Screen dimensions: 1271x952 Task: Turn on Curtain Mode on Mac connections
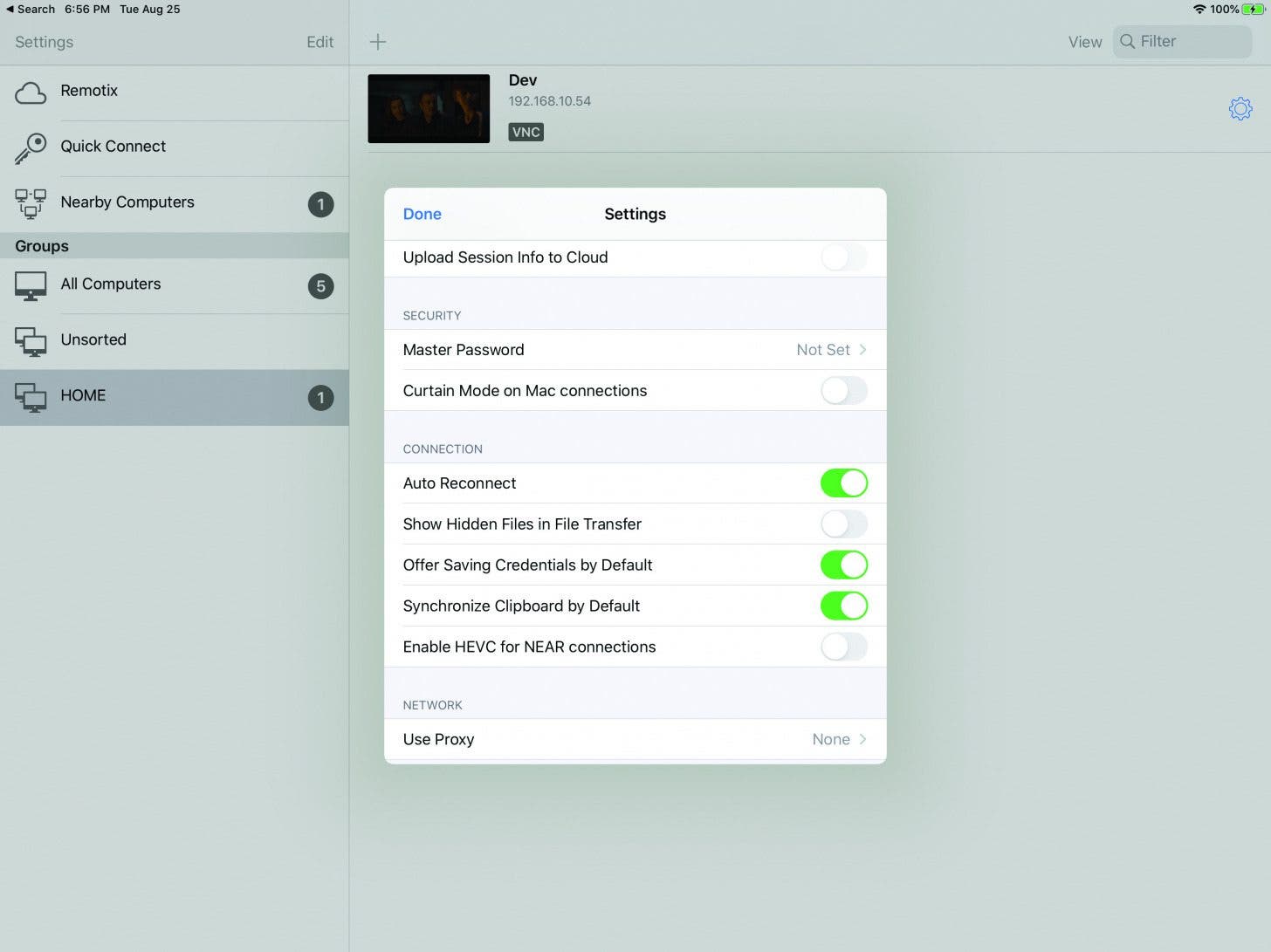843,391
